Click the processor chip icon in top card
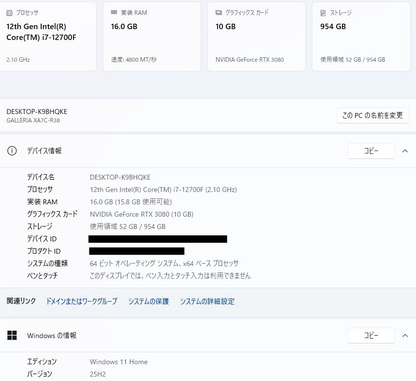This screenshot has width=416, height=381. pos(9,13)
